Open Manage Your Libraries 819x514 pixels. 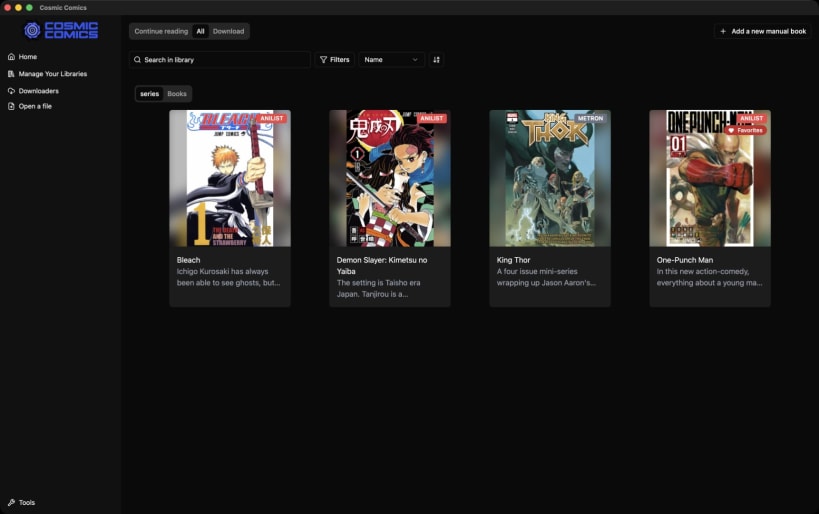pos(48,74)
